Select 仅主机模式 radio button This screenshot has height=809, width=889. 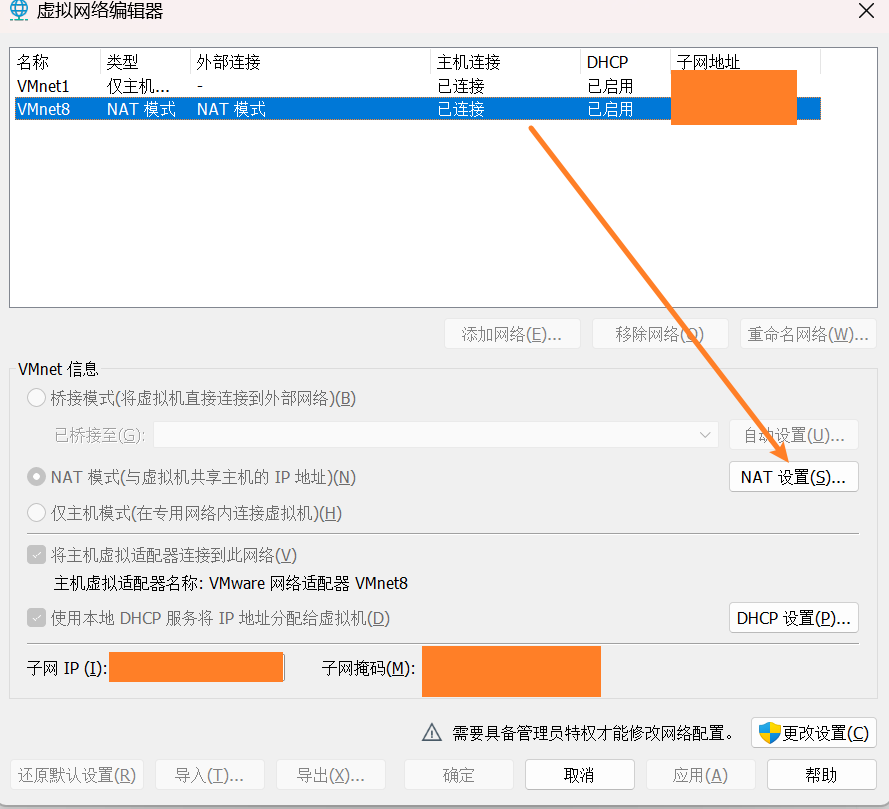(x=36, y=512)
